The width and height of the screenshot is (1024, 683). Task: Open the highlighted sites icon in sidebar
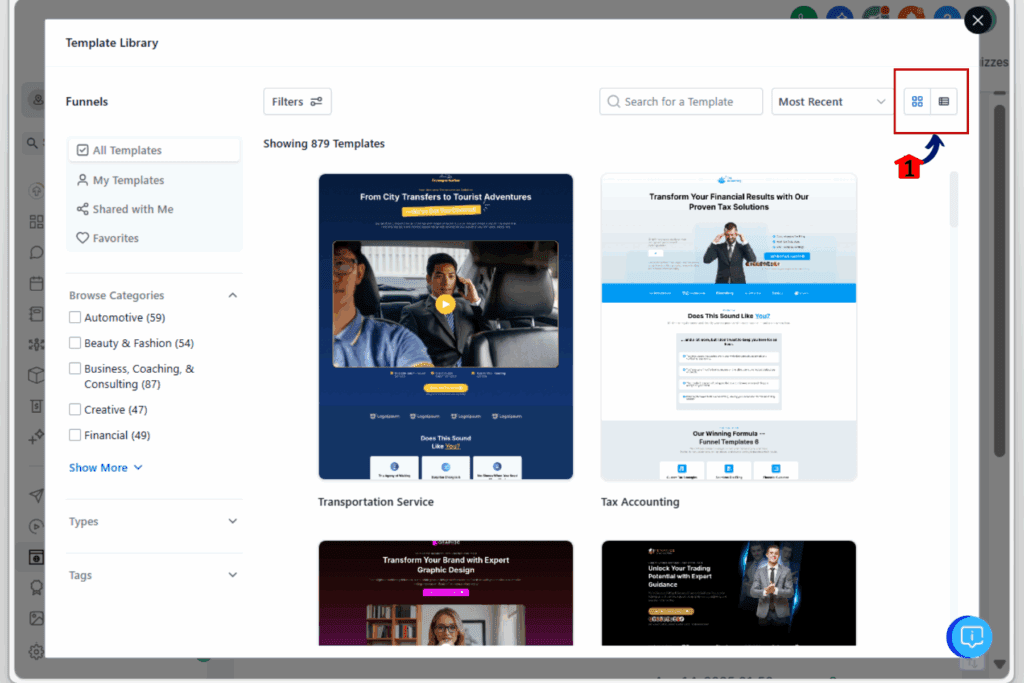pos(37,557)
